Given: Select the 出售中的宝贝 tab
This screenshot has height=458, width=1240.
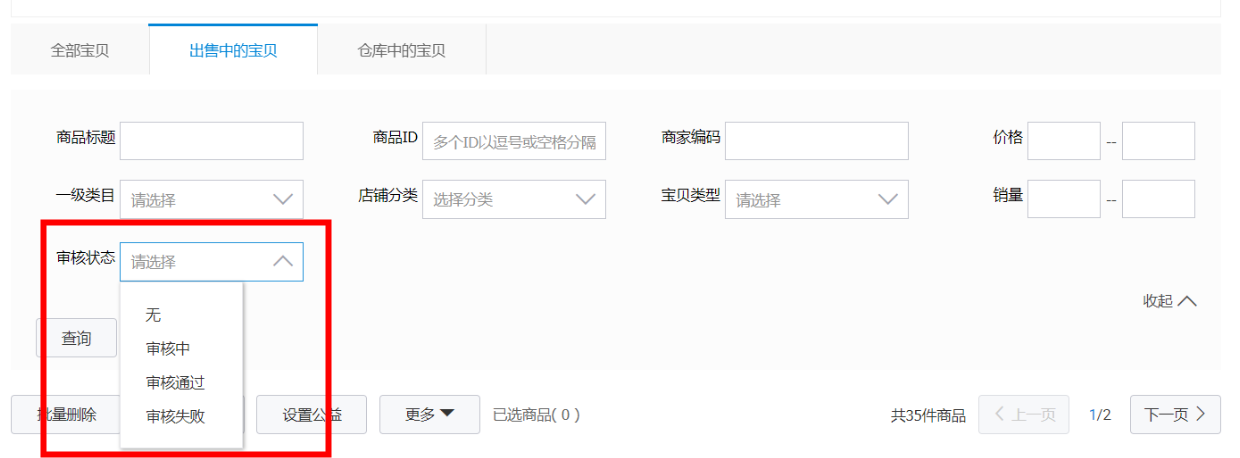Looking at the screenshot, I should [233, 50].
